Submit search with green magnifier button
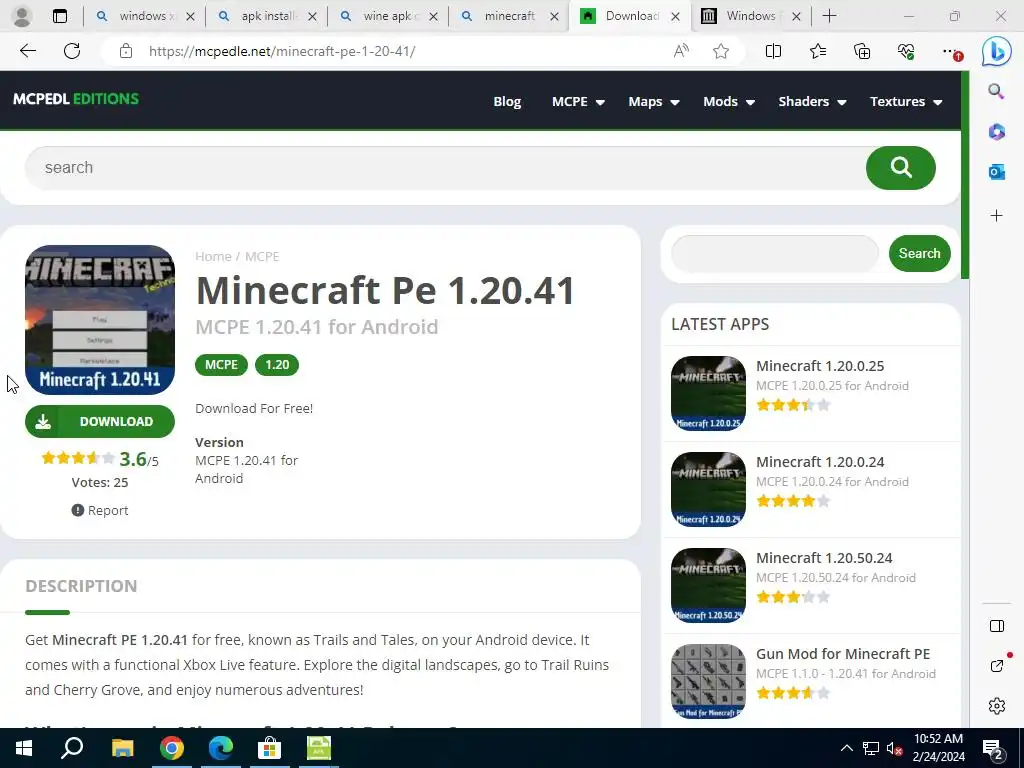 point(901,168)
